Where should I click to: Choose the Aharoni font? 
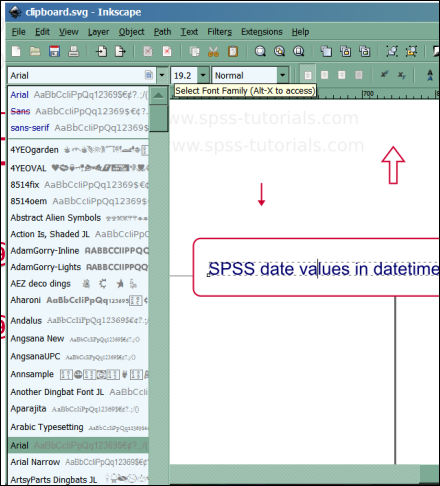pyautogui.click(x=78, y=300)
